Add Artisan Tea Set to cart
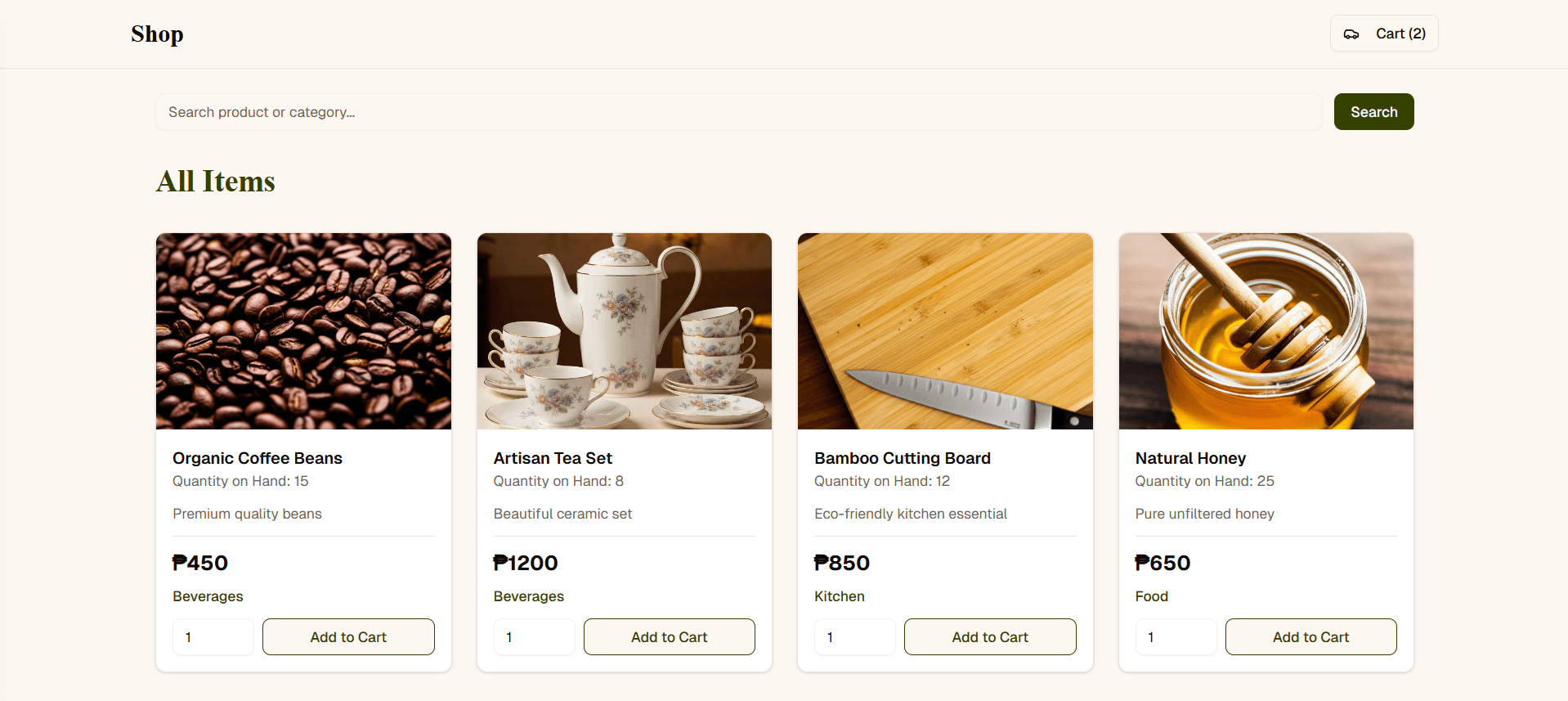Viewport: 1568px width, 701px height. click(669, 636)
